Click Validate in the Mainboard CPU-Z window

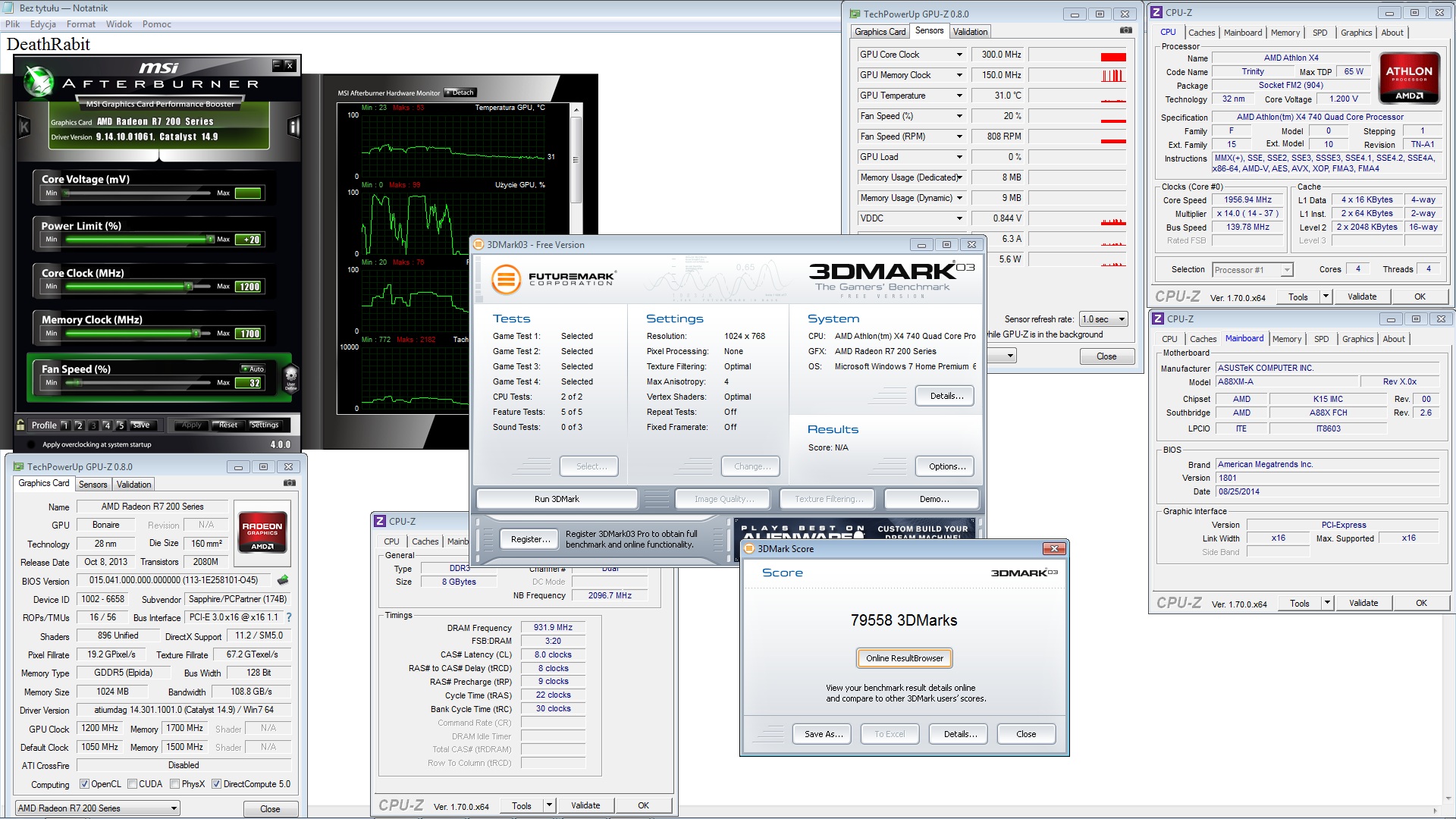pyautogui.click(x=1363, y=603)
